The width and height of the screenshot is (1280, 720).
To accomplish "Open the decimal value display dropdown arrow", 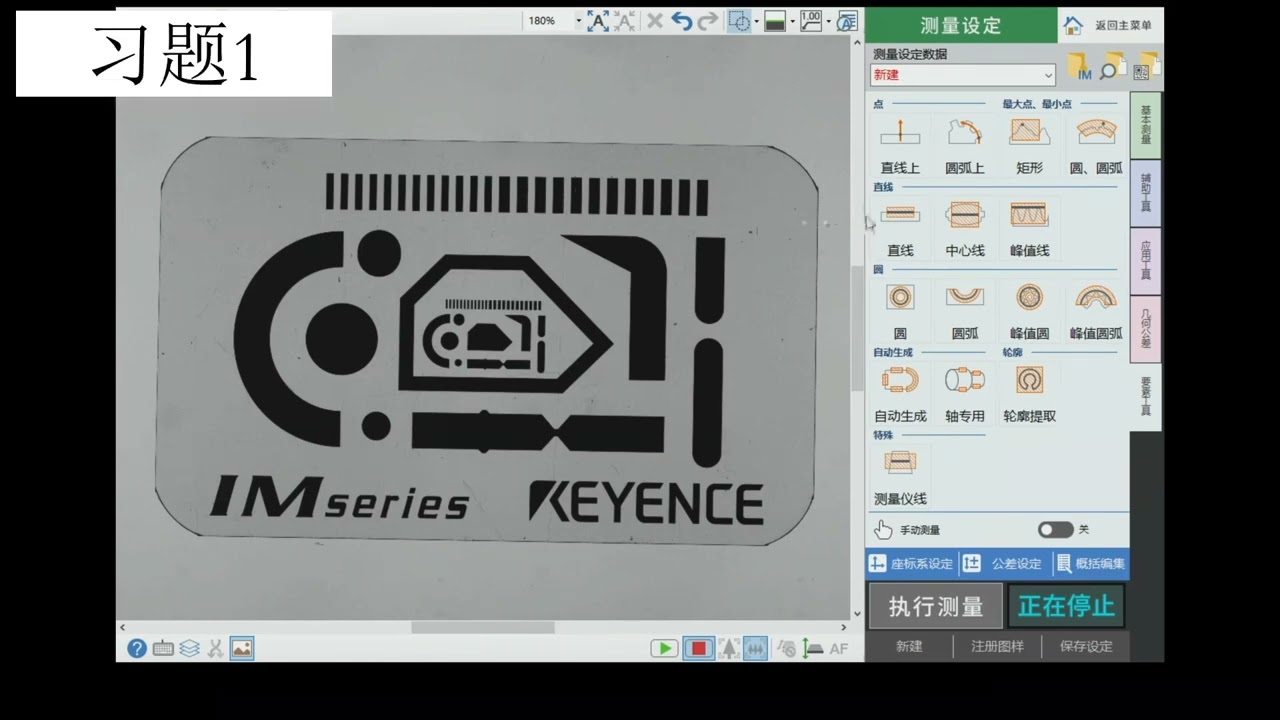I will (x=828, y=20).
